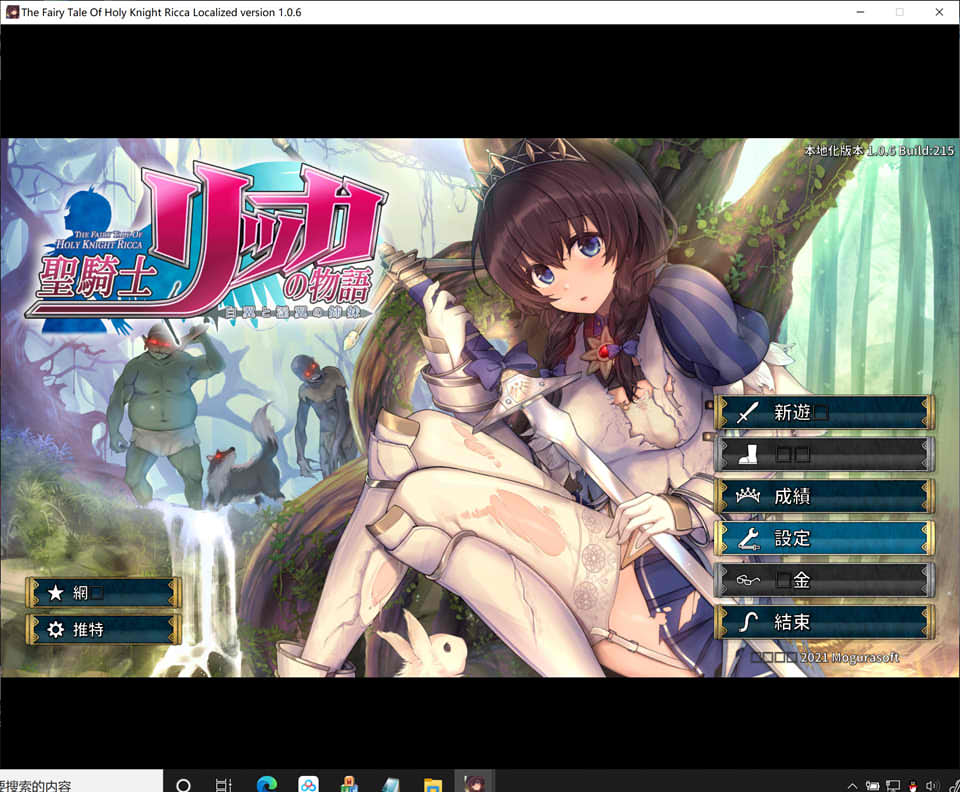Image resolution: width=960 pixels, height=792 pixels.
Task: Select the greyed-out boot icon menu entry
Action: point(824,454)
